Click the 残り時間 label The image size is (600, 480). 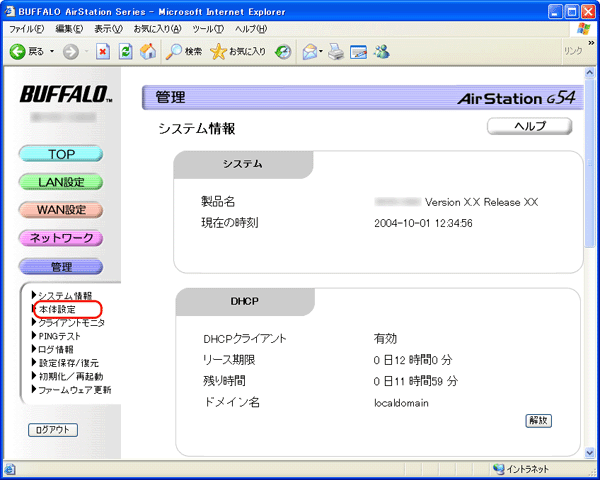[224, 381]
